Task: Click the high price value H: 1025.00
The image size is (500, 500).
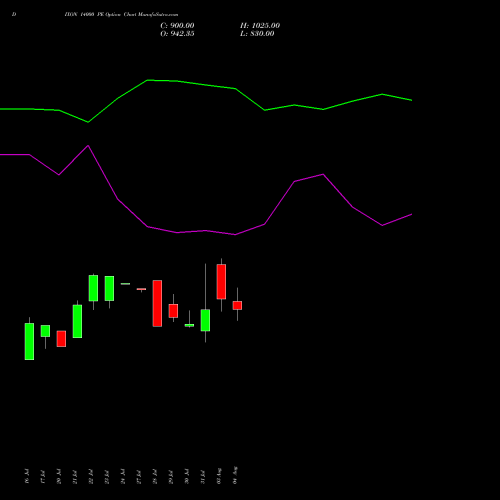Action: pyautogui.click(x=260, y=26)
